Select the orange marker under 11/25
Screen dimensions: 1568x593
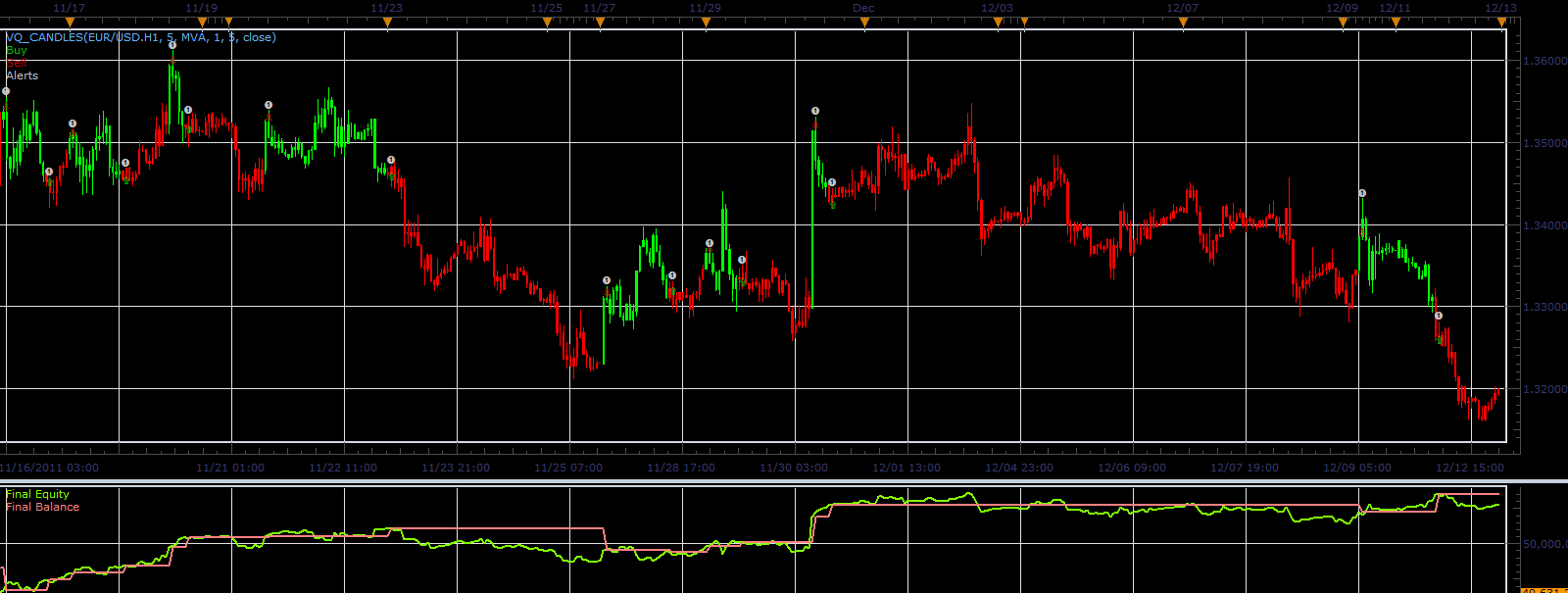point(547,22)
